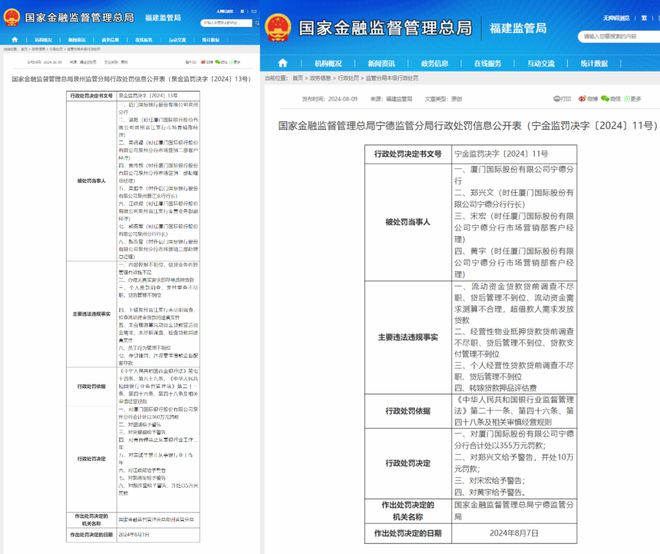Click the magnifier search icon on the left page
The width and height of the screenshot is (660, 554).
pos(256,23)
